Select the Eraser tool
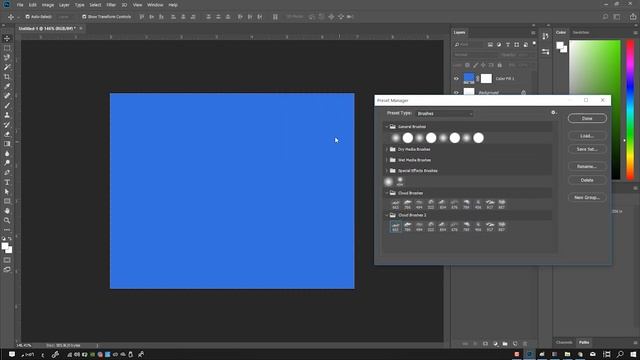 tap(7, 134)
